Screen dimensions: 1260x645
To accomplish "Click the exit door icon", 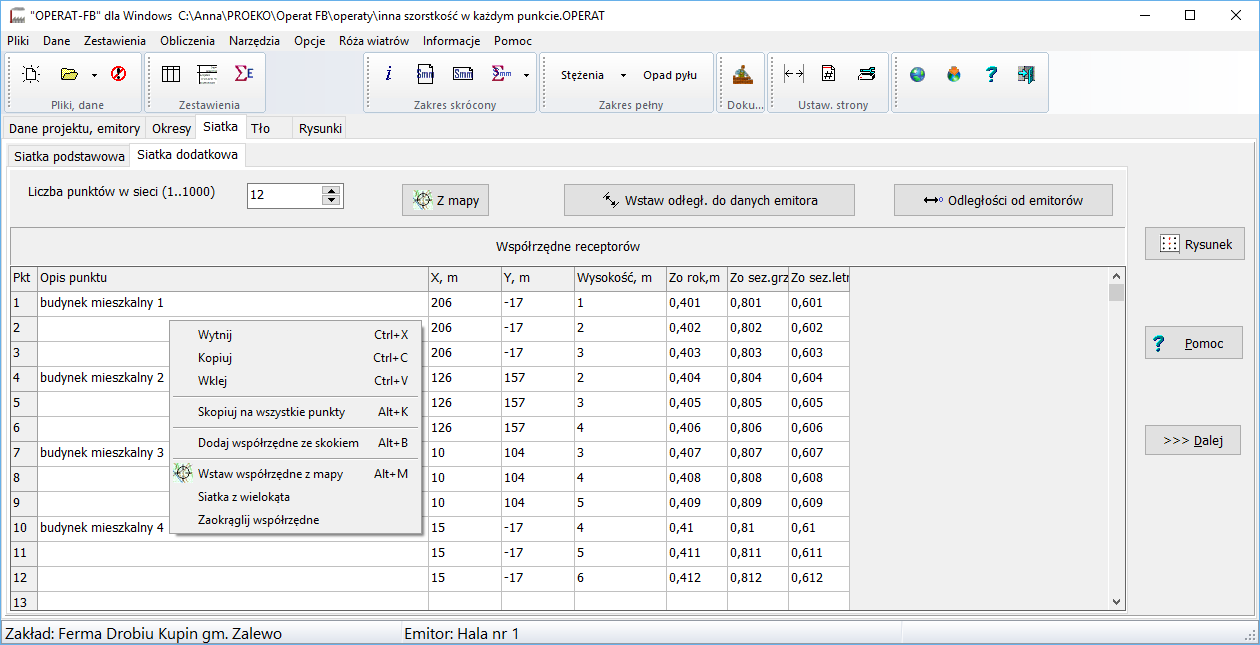I will coord(1026,74).
